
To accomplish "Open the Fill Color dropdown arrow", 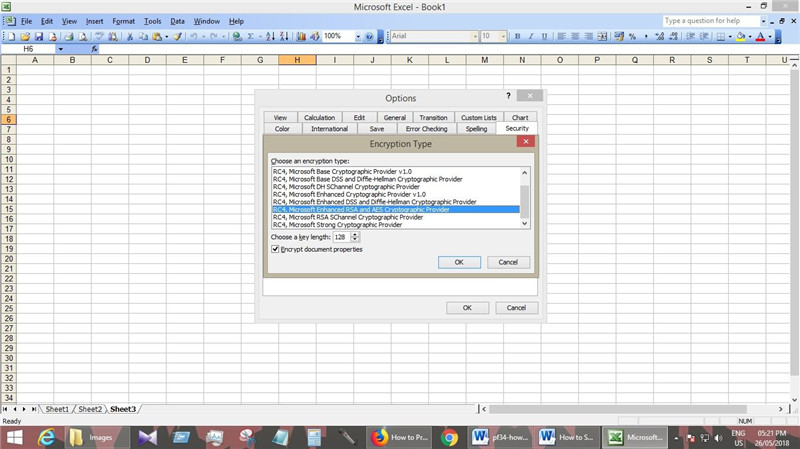I will coord(750,36).
